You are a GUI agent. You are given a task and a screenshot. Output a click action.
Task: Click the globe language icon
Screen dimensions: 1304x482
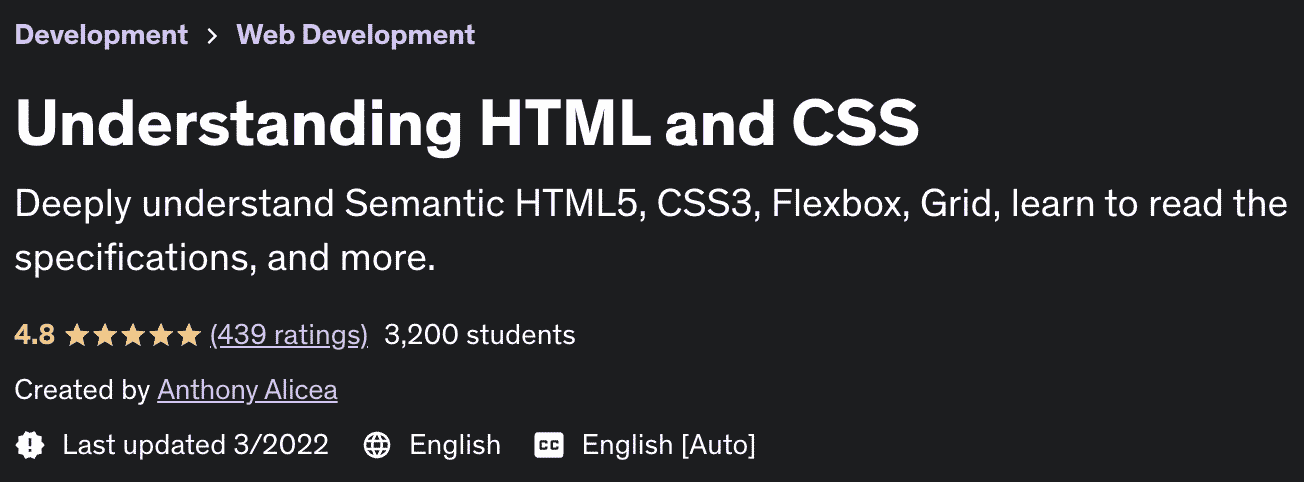pos(377,445)
